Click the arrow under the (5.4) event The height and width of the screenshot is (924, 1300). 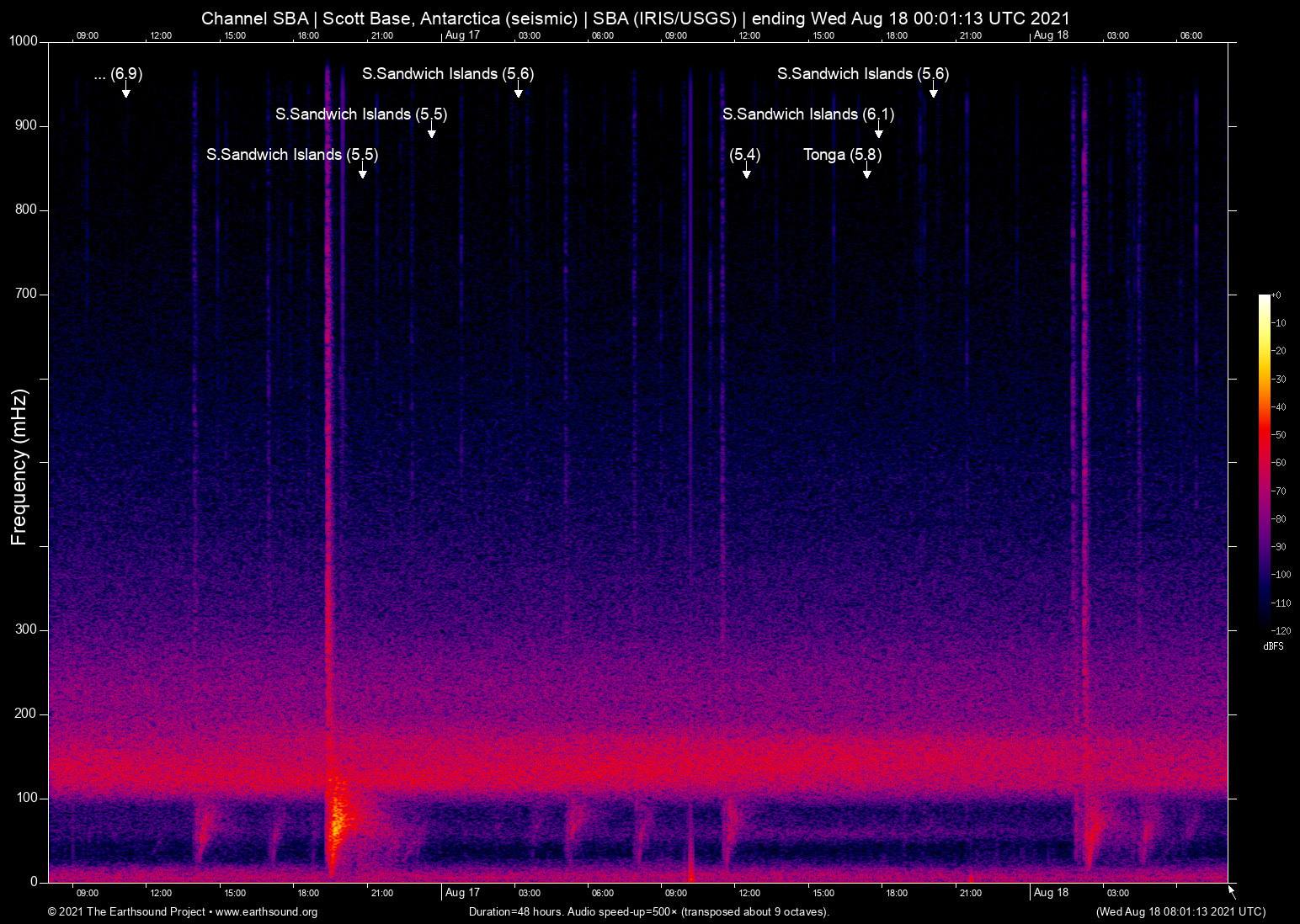[x=746, y=172]
